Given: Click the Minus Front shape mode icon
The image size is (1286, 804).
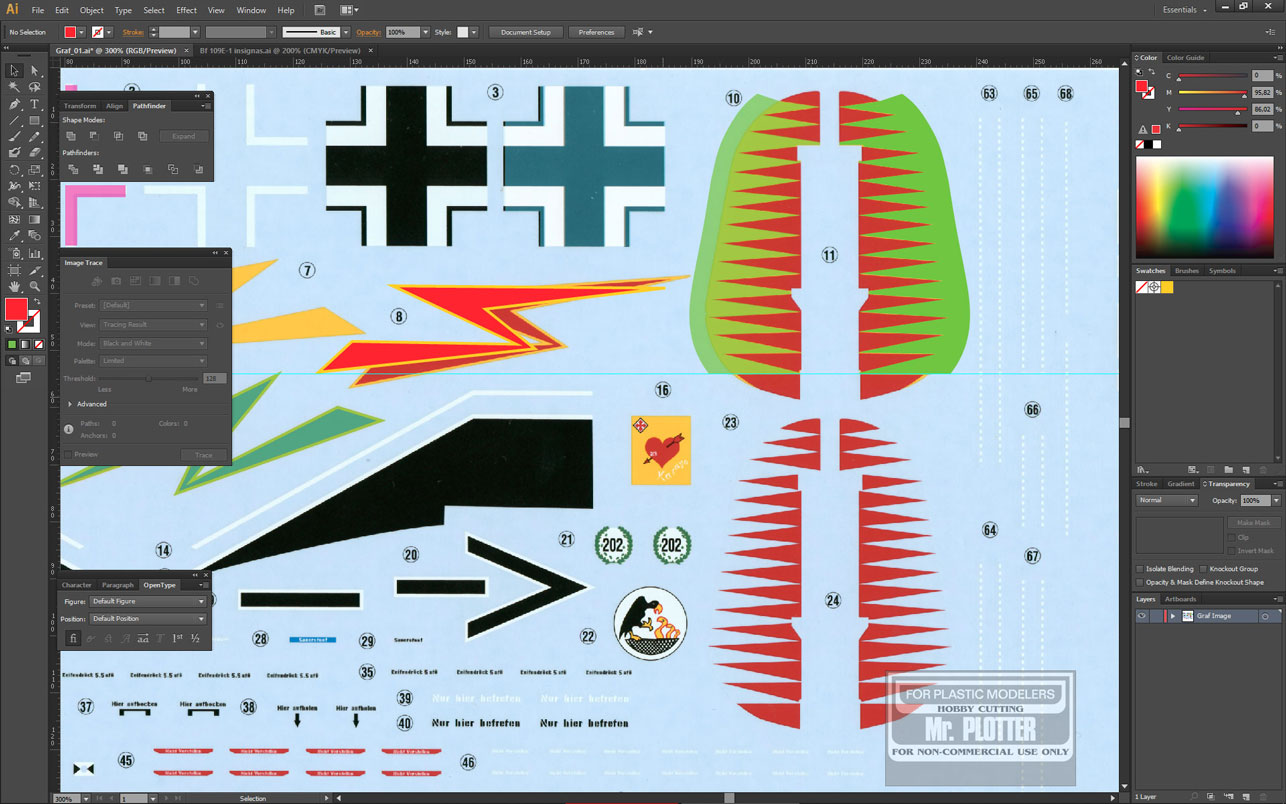Looking at the screenshot, I should 94,136.
